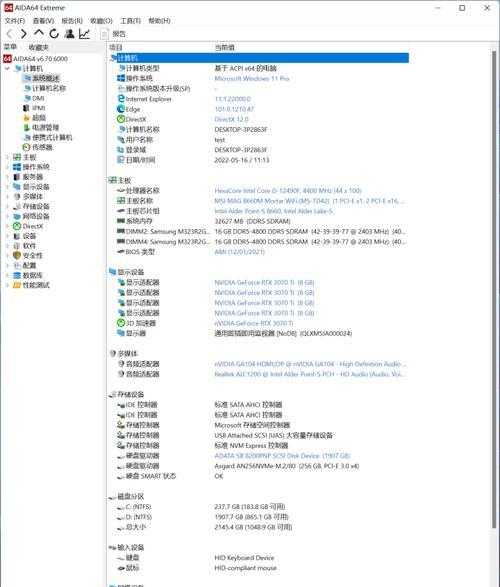Expand the DirectX tree node
Image resolution: width=500 pixels, height=587 pixels.
7,226
